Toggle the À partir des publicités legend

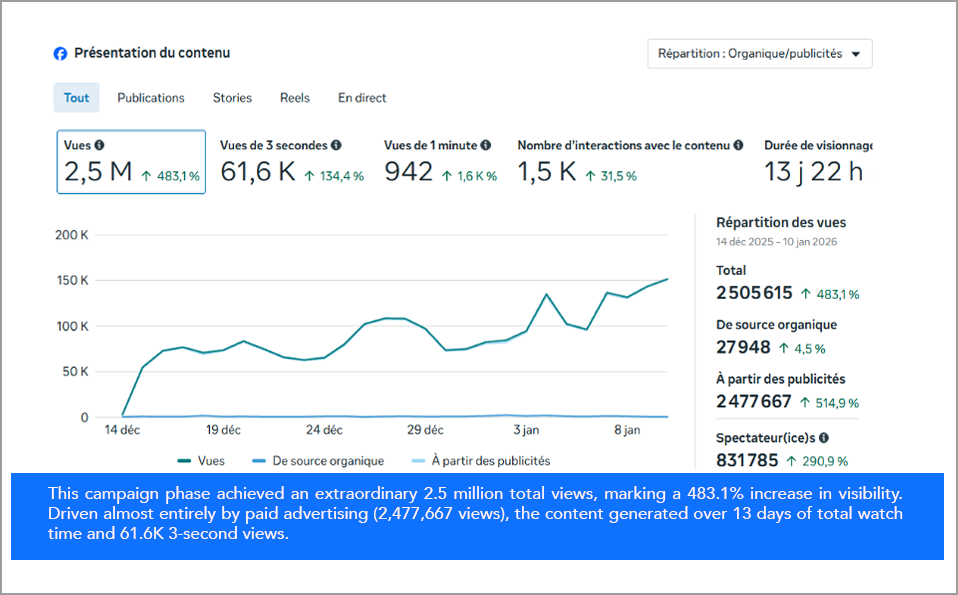point(480,461)
